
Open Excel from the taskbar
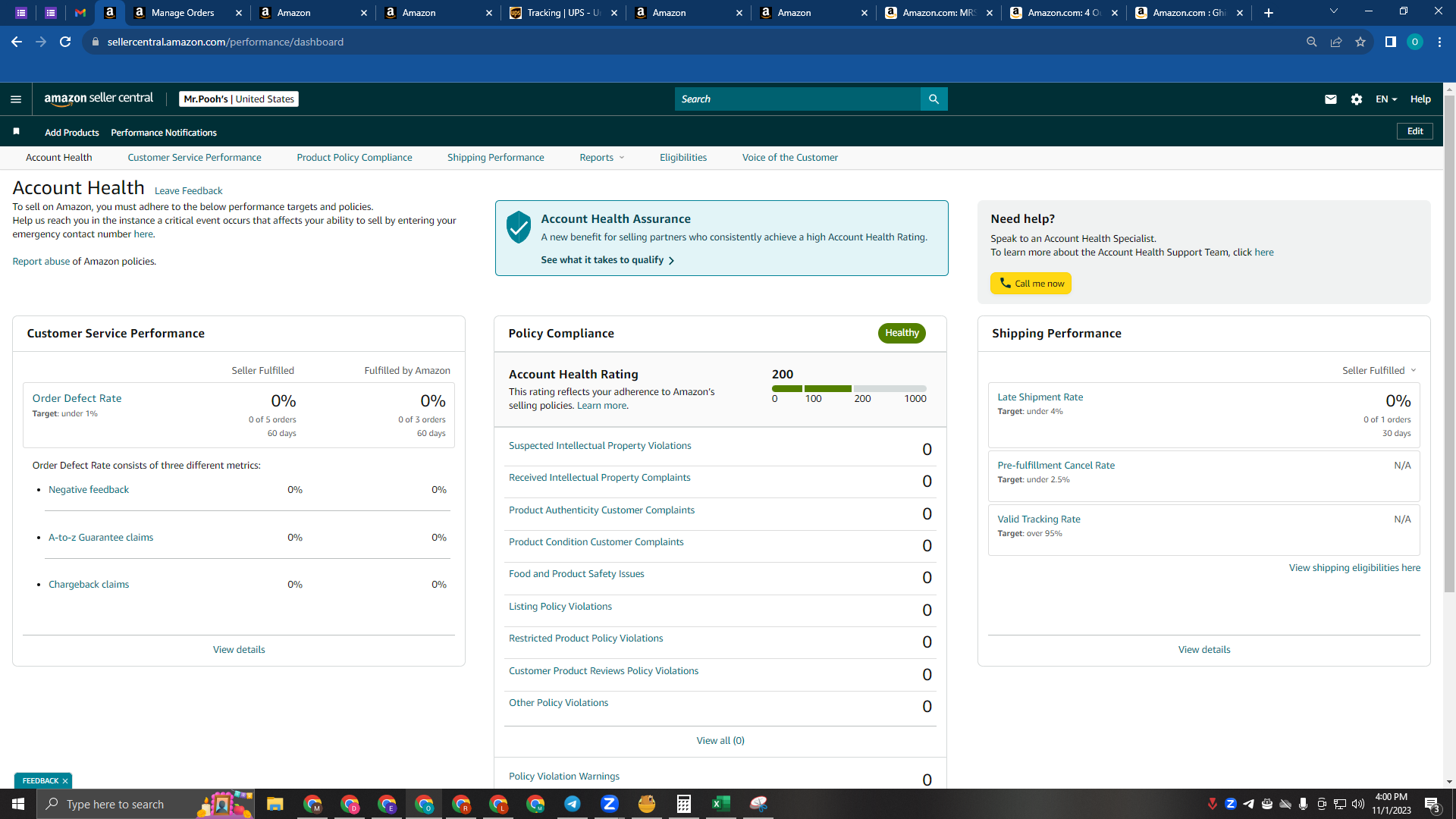coord(721,804)
